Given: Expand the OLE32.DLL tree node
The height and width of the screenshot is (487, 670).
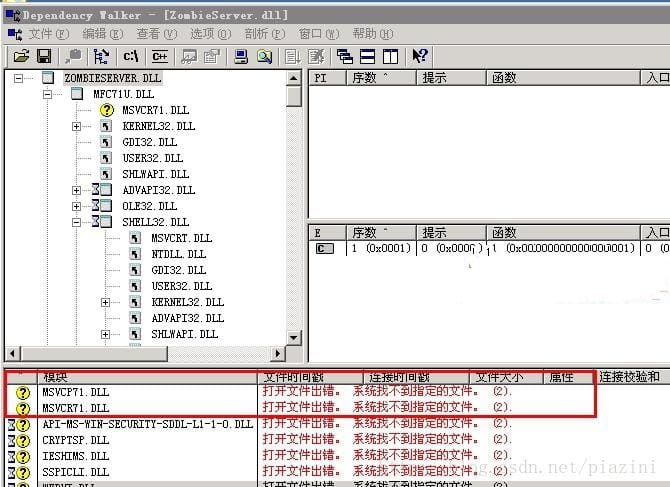Looking at the screenshot, I should click(76, 206).
